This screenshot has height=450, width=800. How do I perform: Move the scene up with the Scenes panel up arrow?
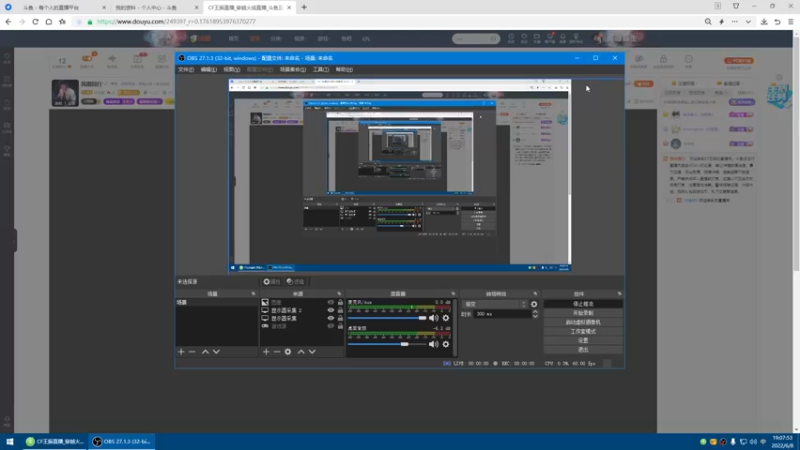click(x=205, y=352)
